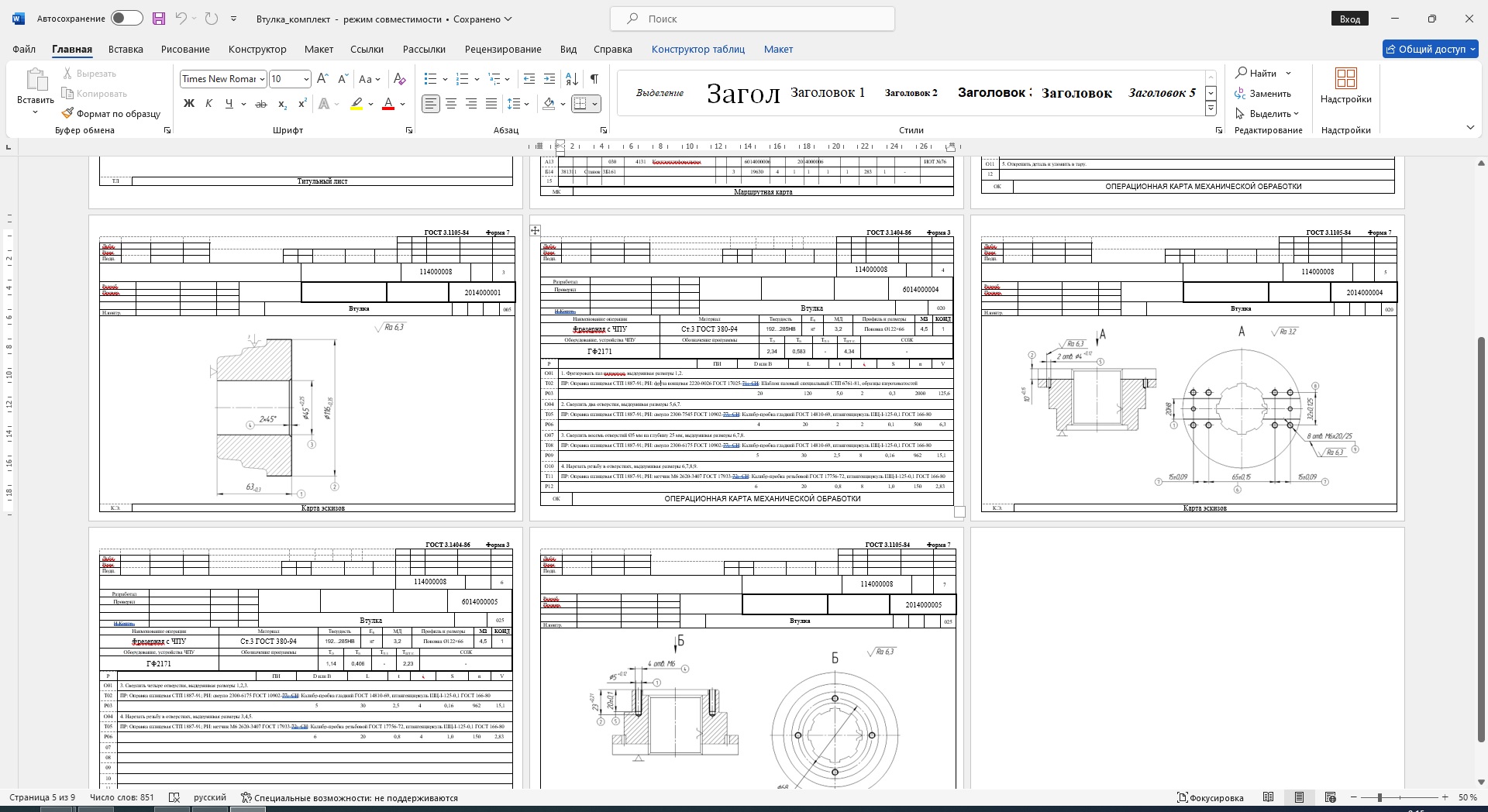Center-align the paragraph text

pyautogui.click(x=451, y=104)
